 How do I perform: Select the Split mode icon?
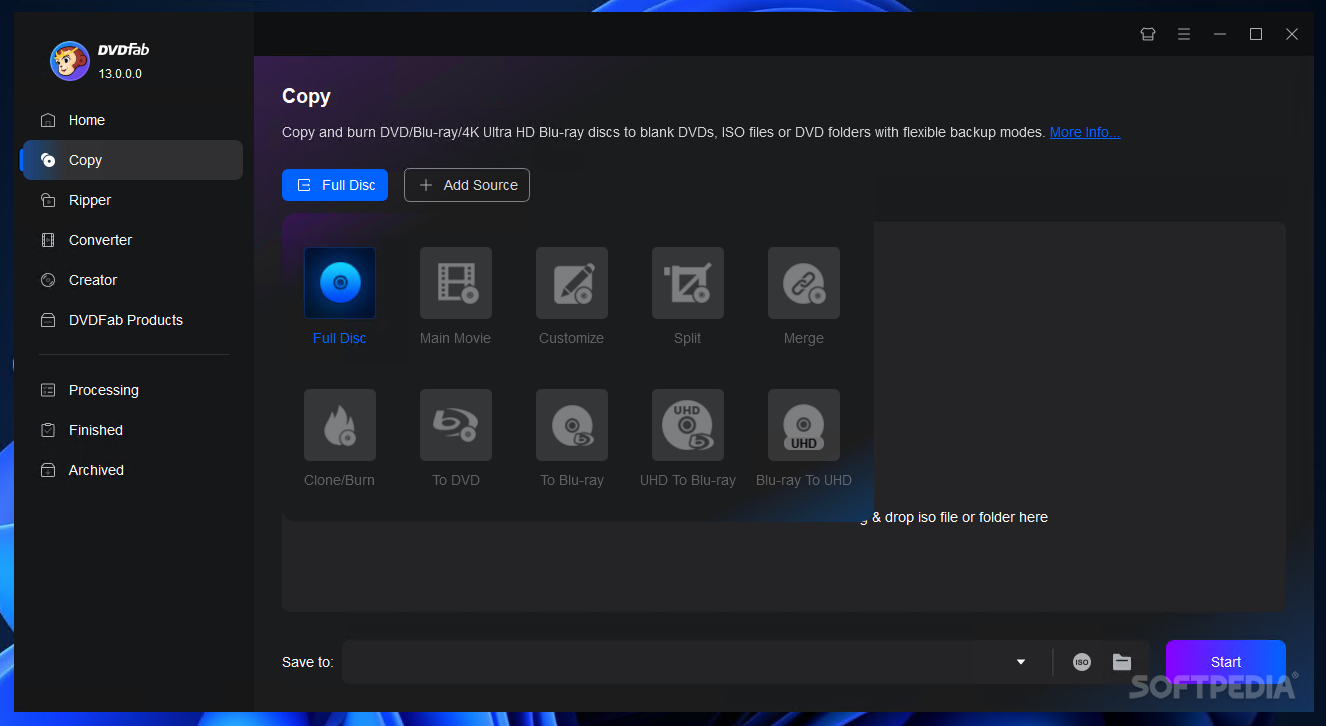[x=688, y=283]
